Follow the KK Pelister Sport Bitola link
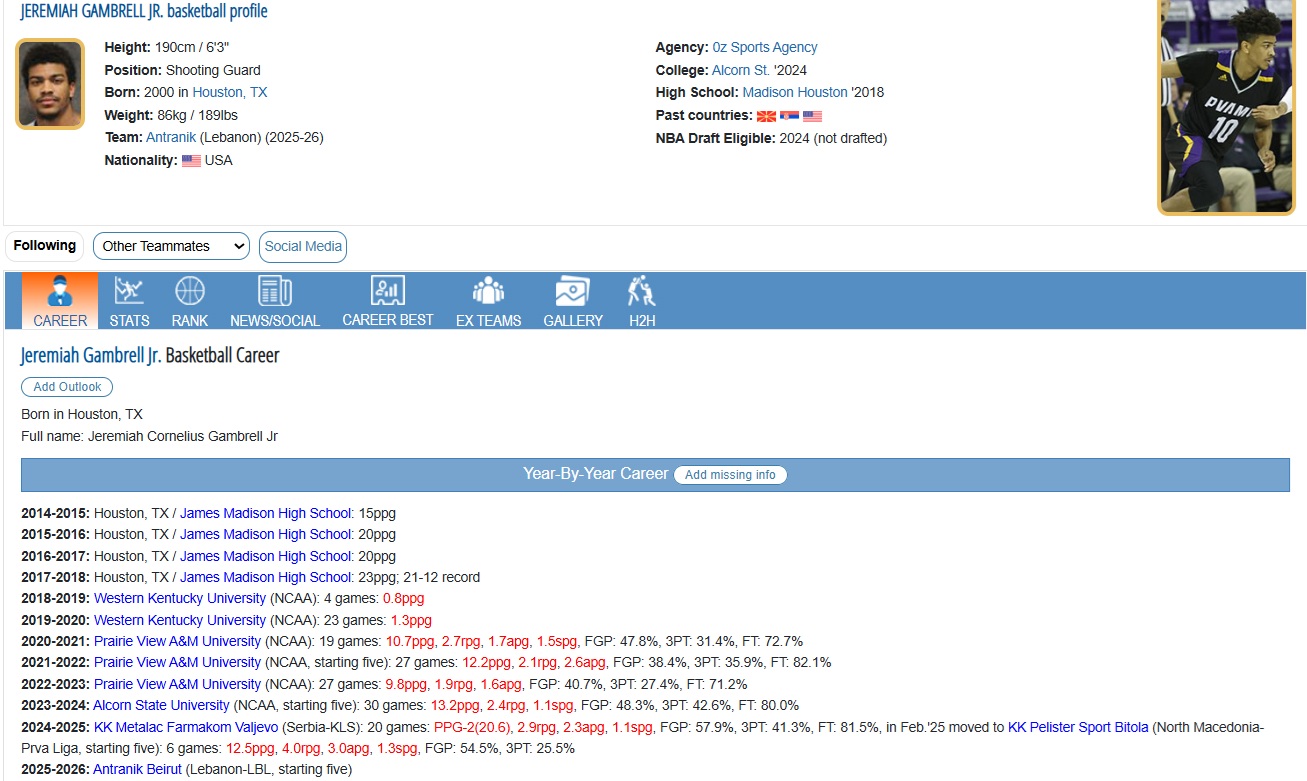1307x781 pixels. click(x=1078, y=727)
